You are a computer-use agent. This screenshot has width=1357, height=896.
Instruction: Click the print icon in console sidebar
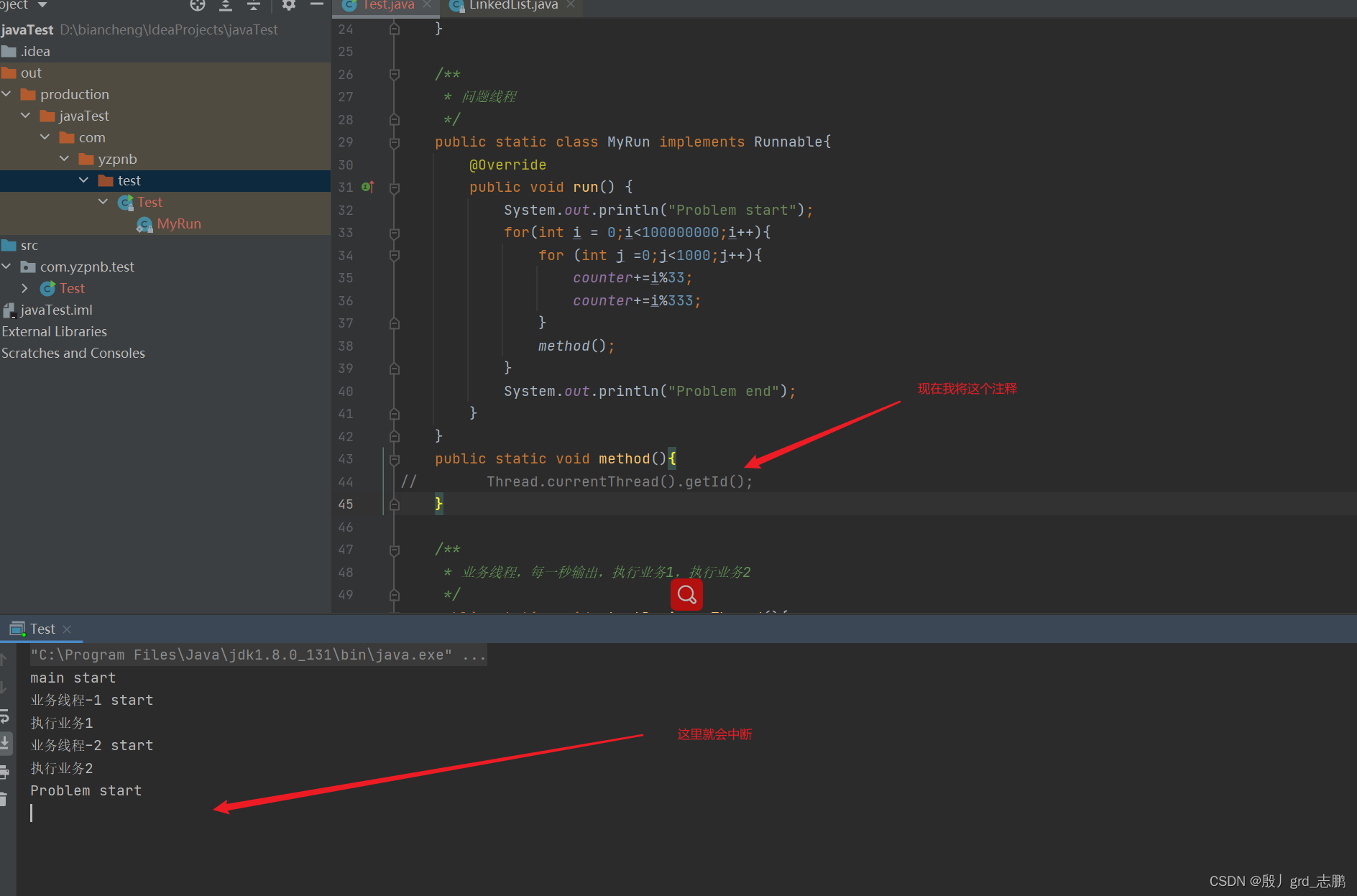click(x=4, y=773)
